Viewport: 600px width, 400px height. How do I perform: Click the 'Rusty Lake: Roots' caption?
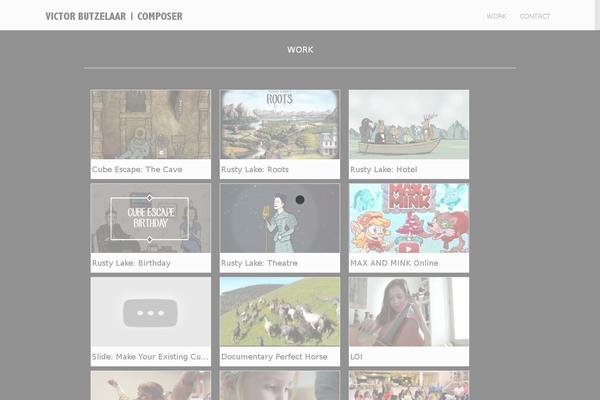pyautogui.click(x=254, y=169)
